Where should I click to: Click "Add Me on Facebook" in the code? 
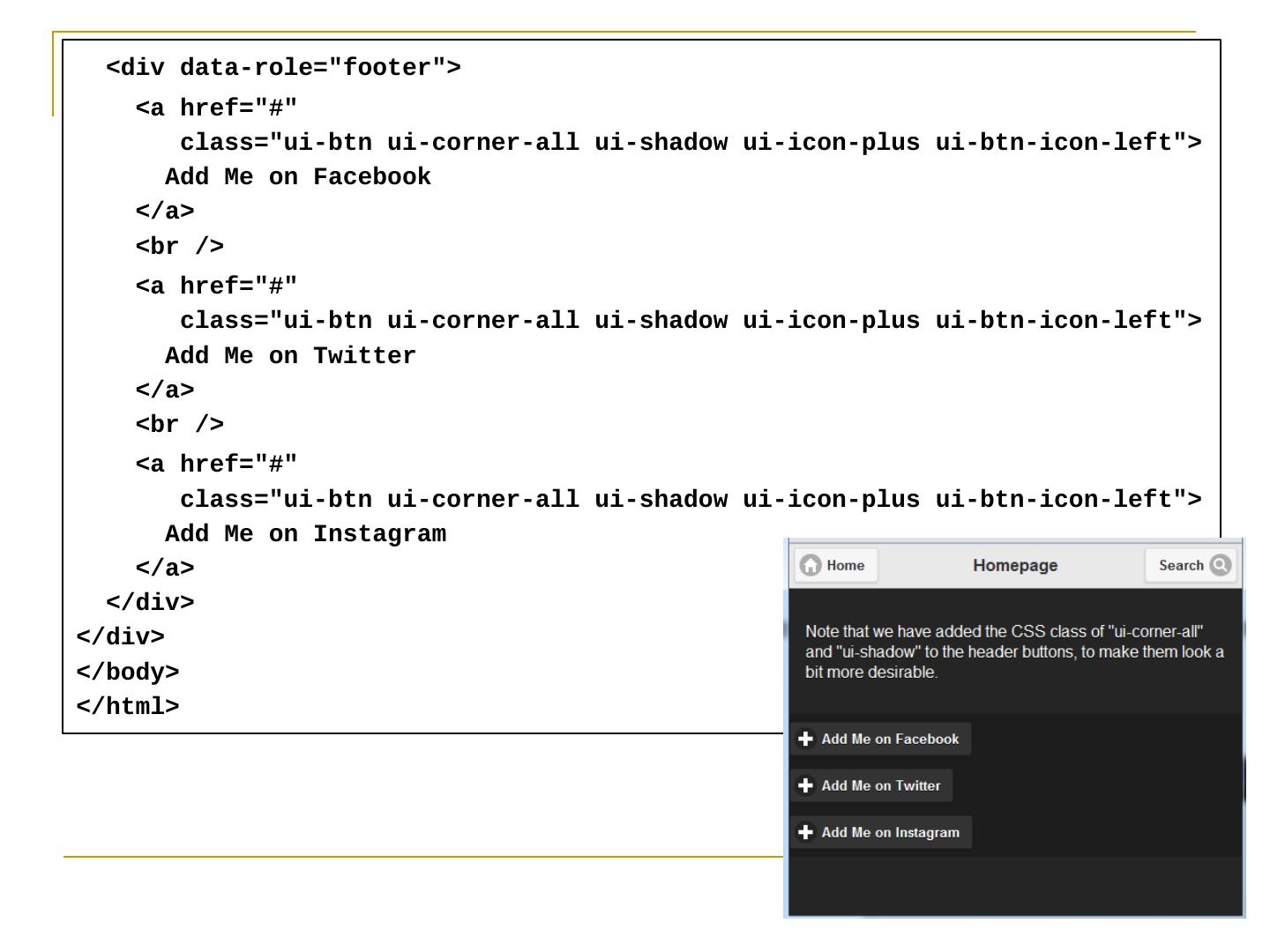pyautogui.click(x=298, y=177)
